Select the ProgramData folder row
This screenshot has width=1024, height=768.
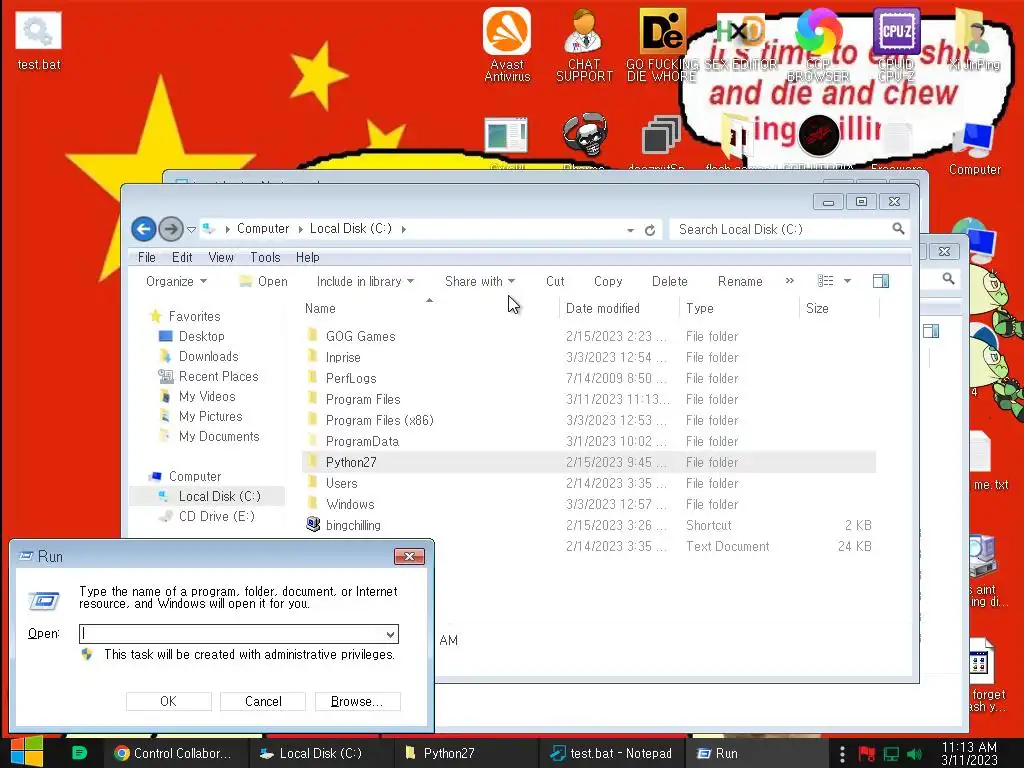click(588, 441)
